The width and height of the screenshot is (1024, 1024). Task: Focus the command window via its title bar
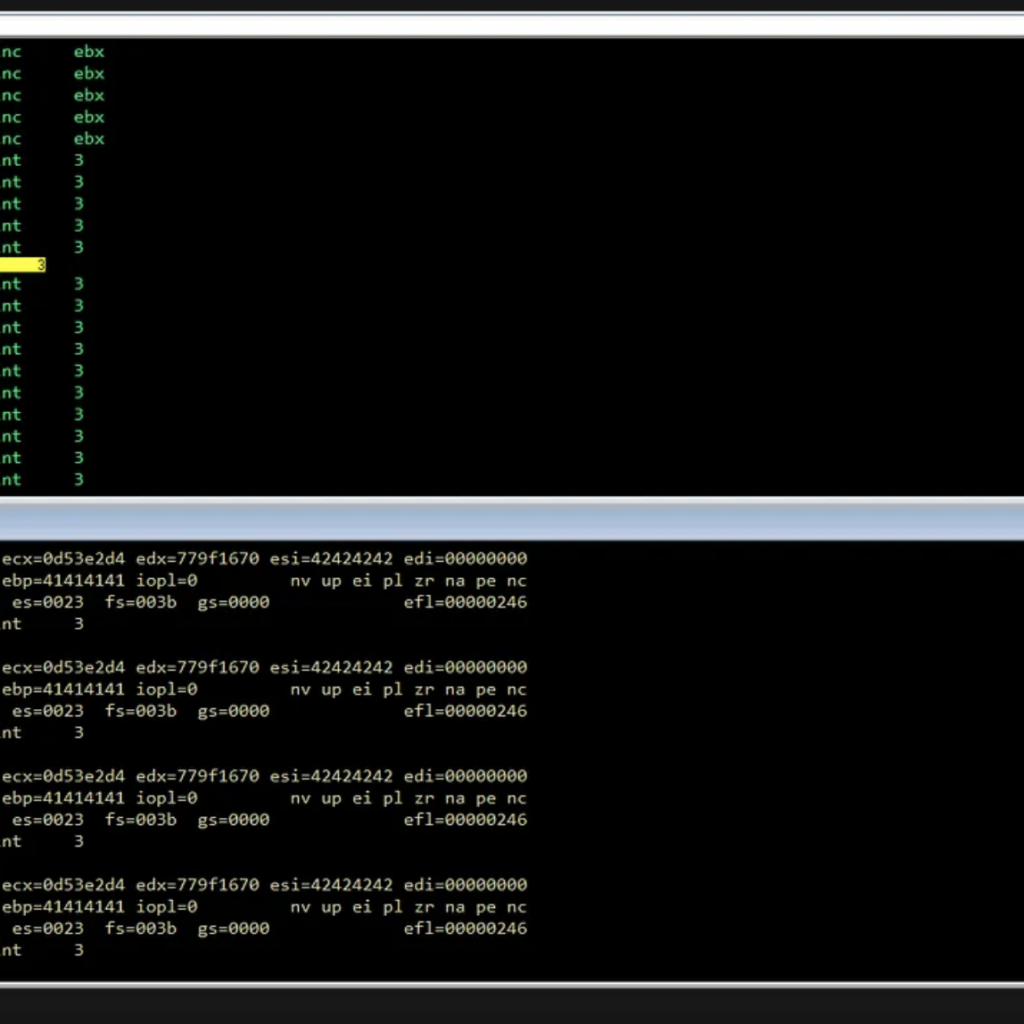pos(512,521)
